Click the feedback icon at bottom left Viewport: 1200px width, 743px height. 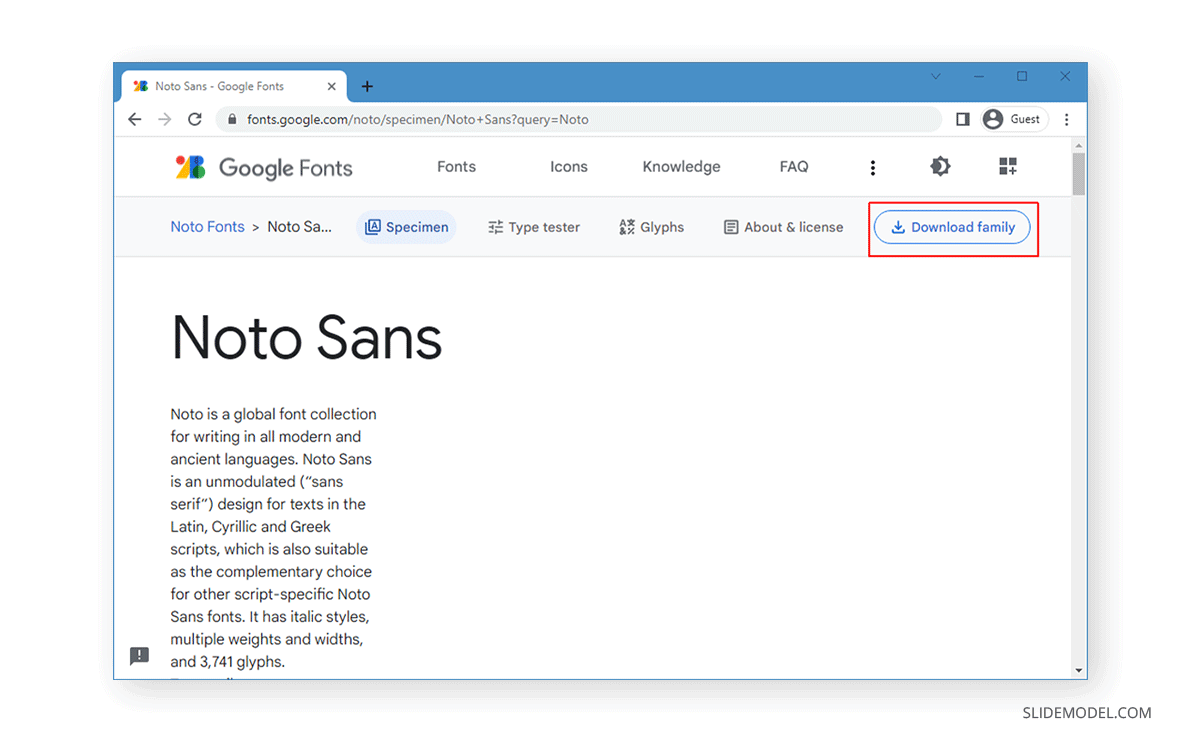tap(140, 656)
